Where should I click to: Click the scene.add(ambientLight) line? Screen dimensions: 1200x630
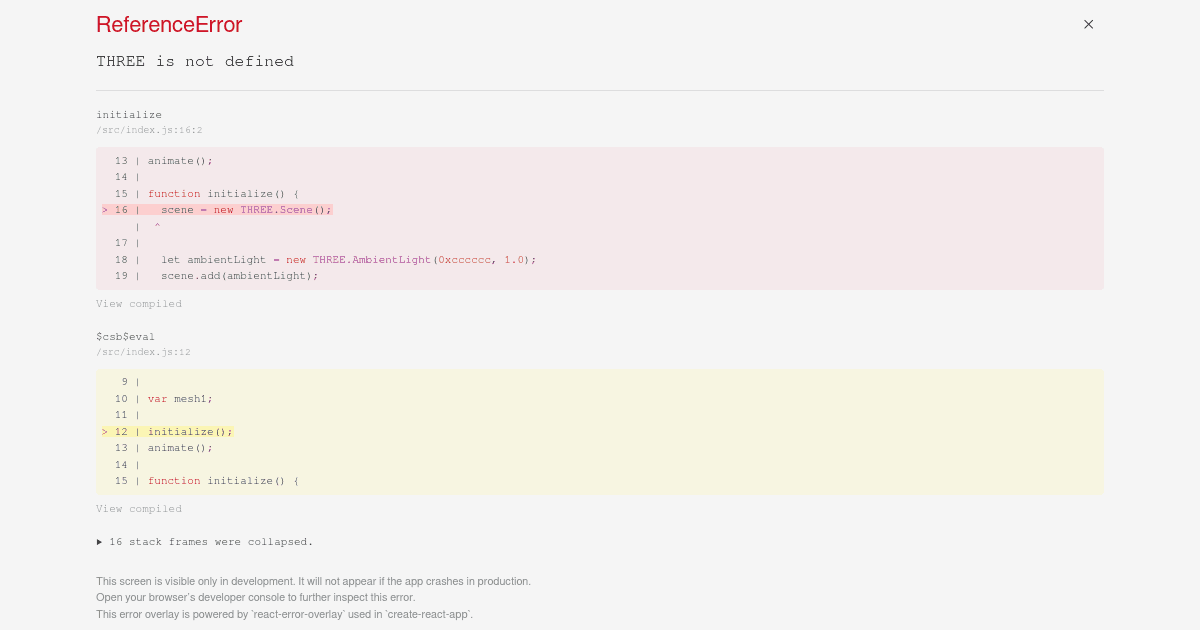240,275
